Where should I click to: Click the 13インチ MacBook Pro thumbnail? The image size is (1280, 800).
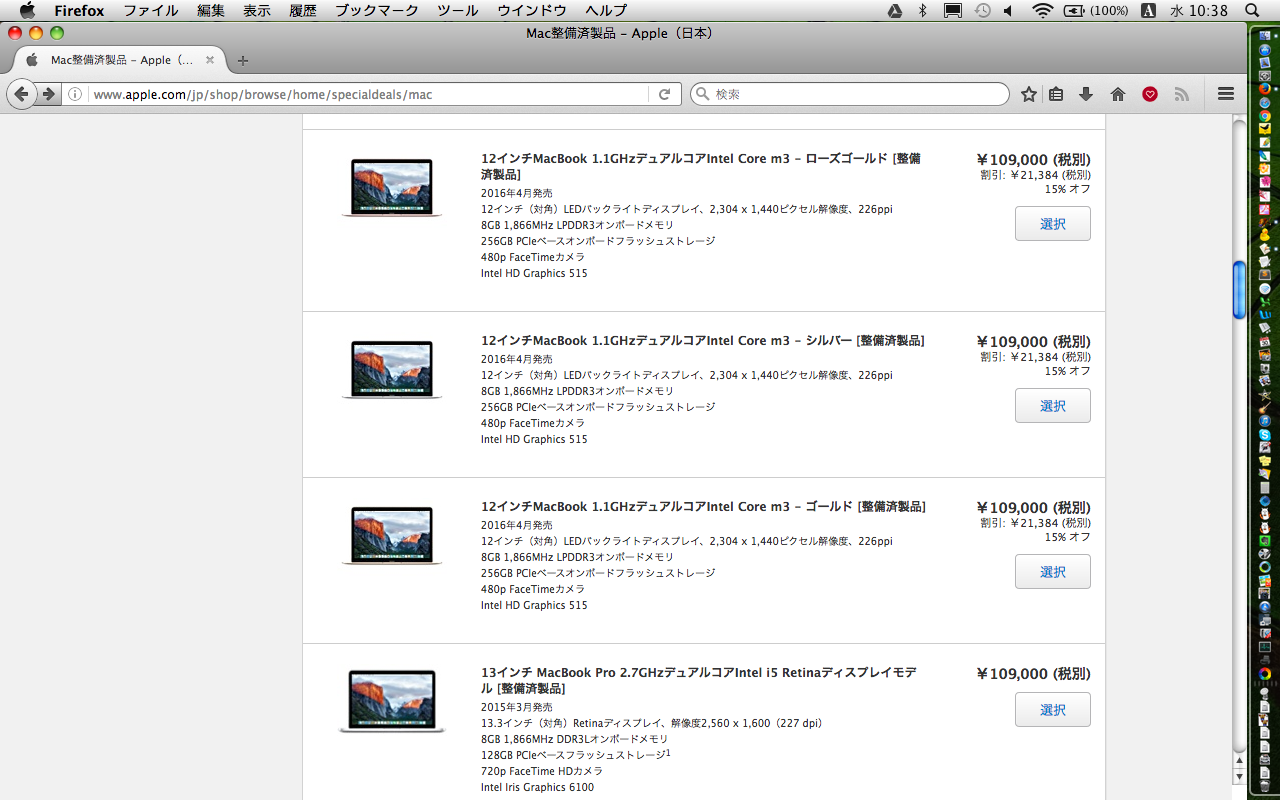(391, 701)
